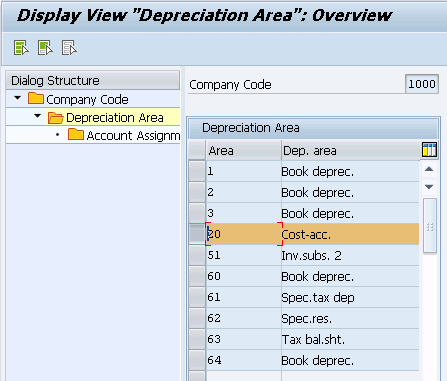Collapse the Depreciation Area tree node
Image resolution: width=447 pixels, height=381 pixels.
(38, 116)
